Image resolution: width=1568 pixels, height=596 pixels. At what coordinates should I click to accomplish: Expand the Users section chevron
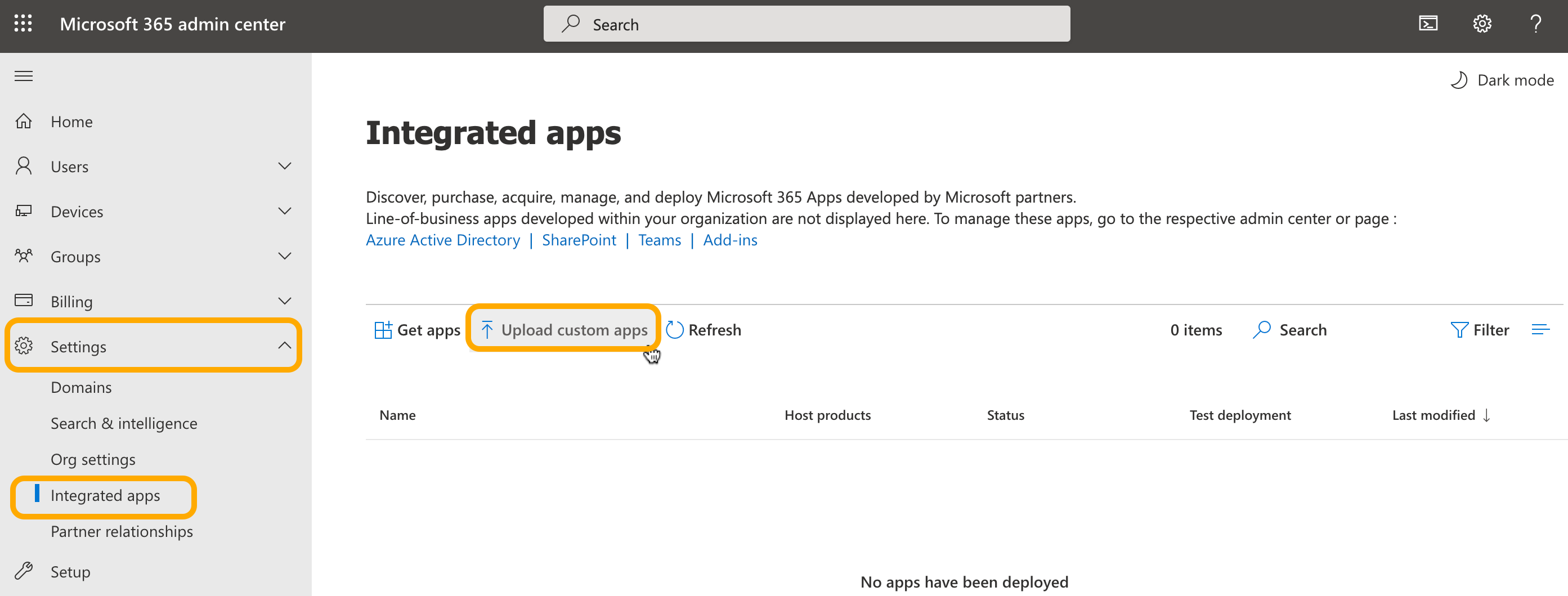coord(284,166)
